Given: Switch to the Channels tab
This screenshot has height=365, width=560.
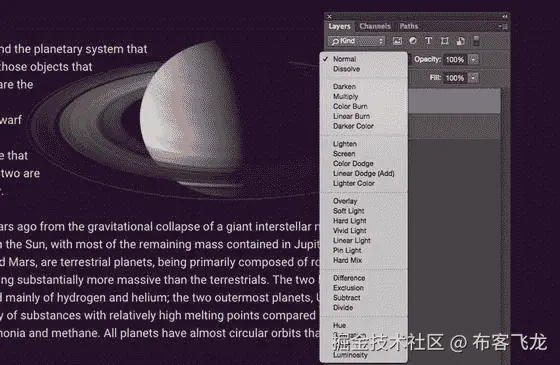Looking at the screenshot, I should tap(375, 26).
